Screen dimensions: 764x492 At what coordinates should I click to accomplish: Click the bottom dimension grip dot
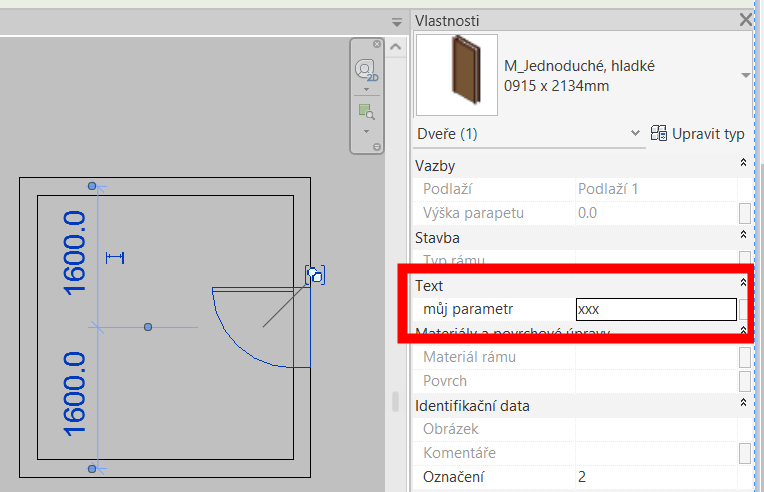point(92,468)
